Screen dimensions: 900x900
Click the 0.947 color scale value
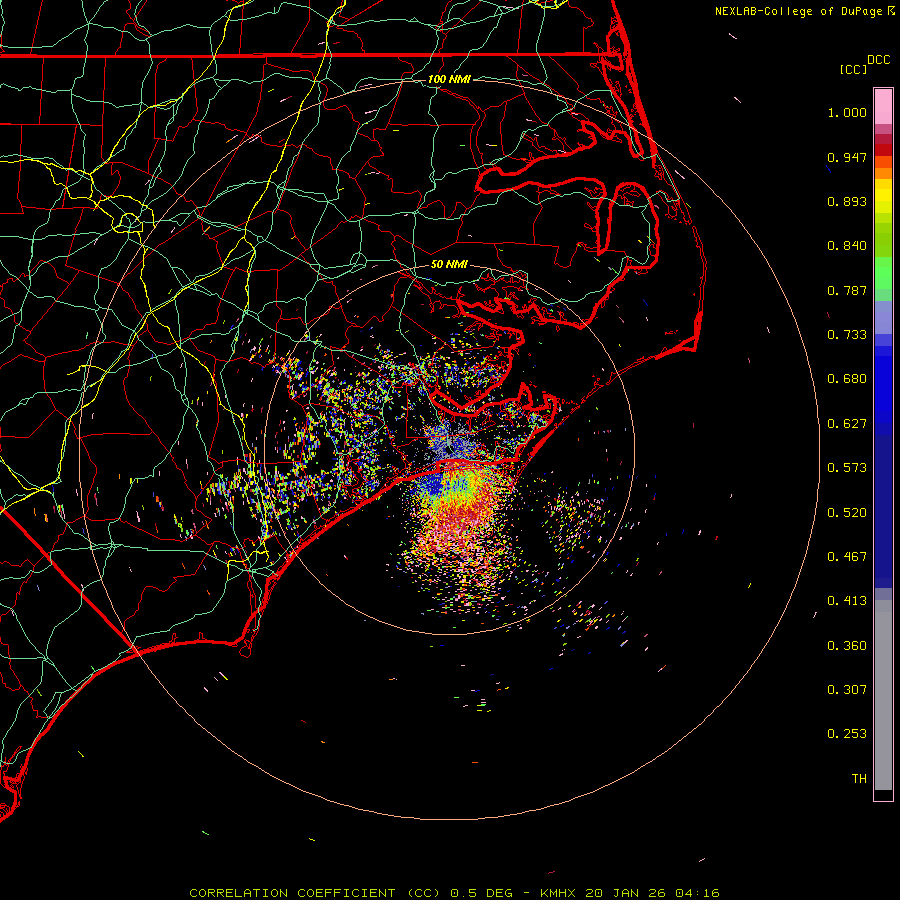pos(847,157)
